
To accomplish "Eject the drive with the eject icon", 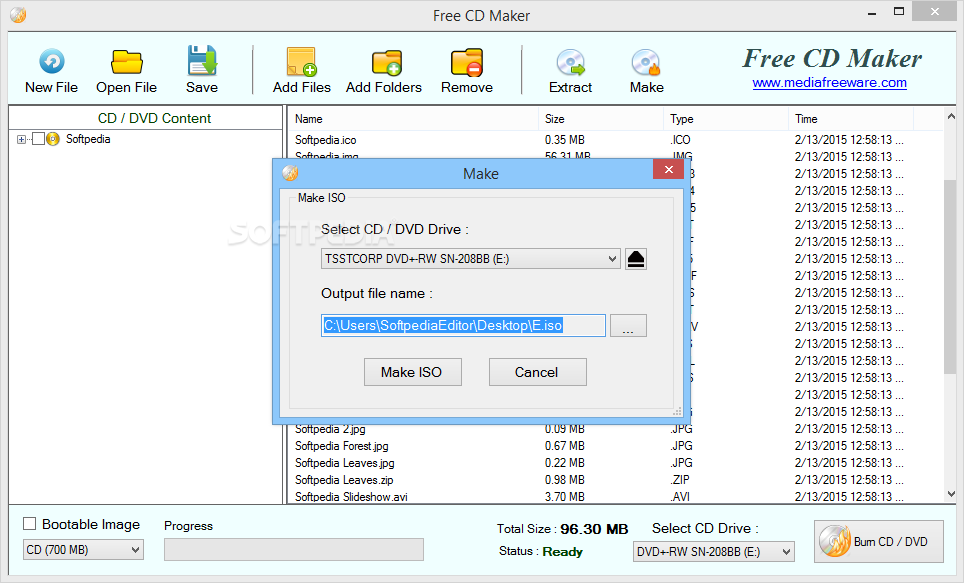I will tap(636, 259).
